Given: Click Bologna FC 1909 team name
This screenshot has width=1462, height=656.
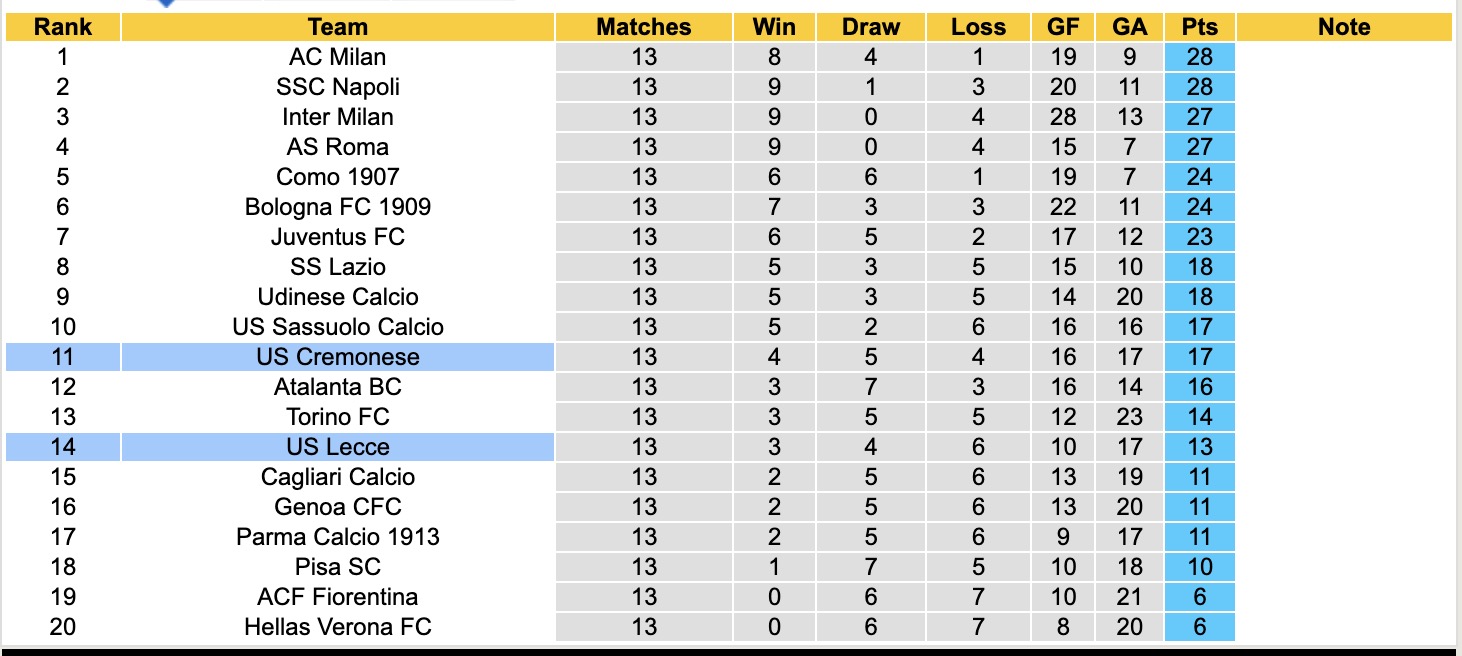Looking at the screenshot, I should tap(338, 207).
